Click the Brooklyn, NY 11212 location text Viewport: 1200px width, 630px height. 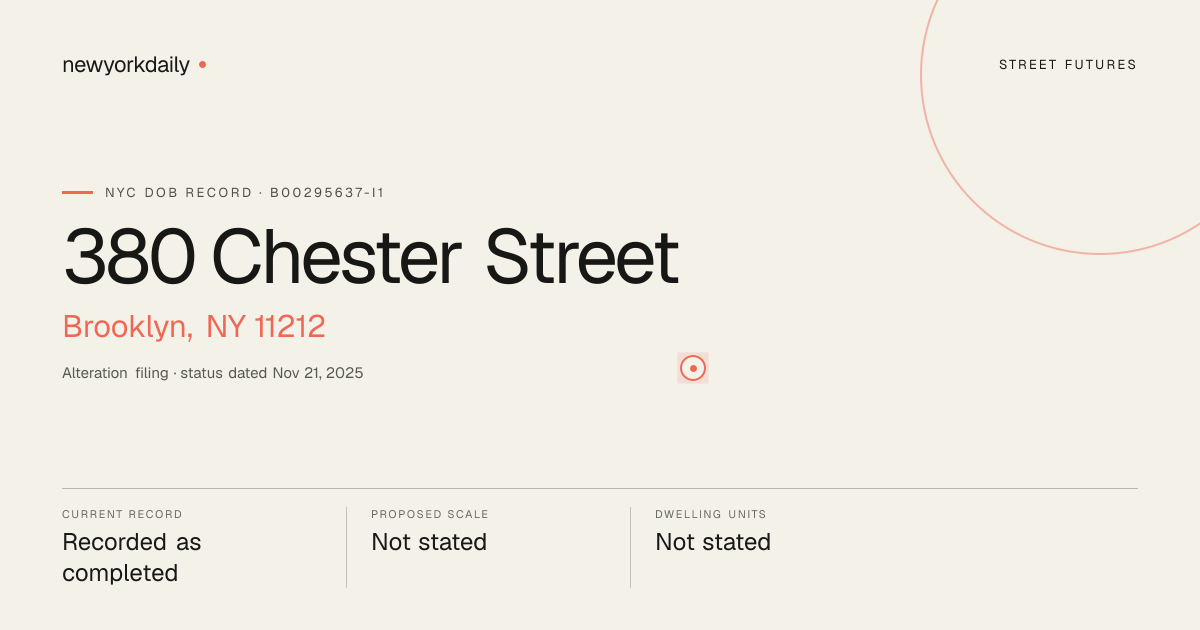pos(194,327)
